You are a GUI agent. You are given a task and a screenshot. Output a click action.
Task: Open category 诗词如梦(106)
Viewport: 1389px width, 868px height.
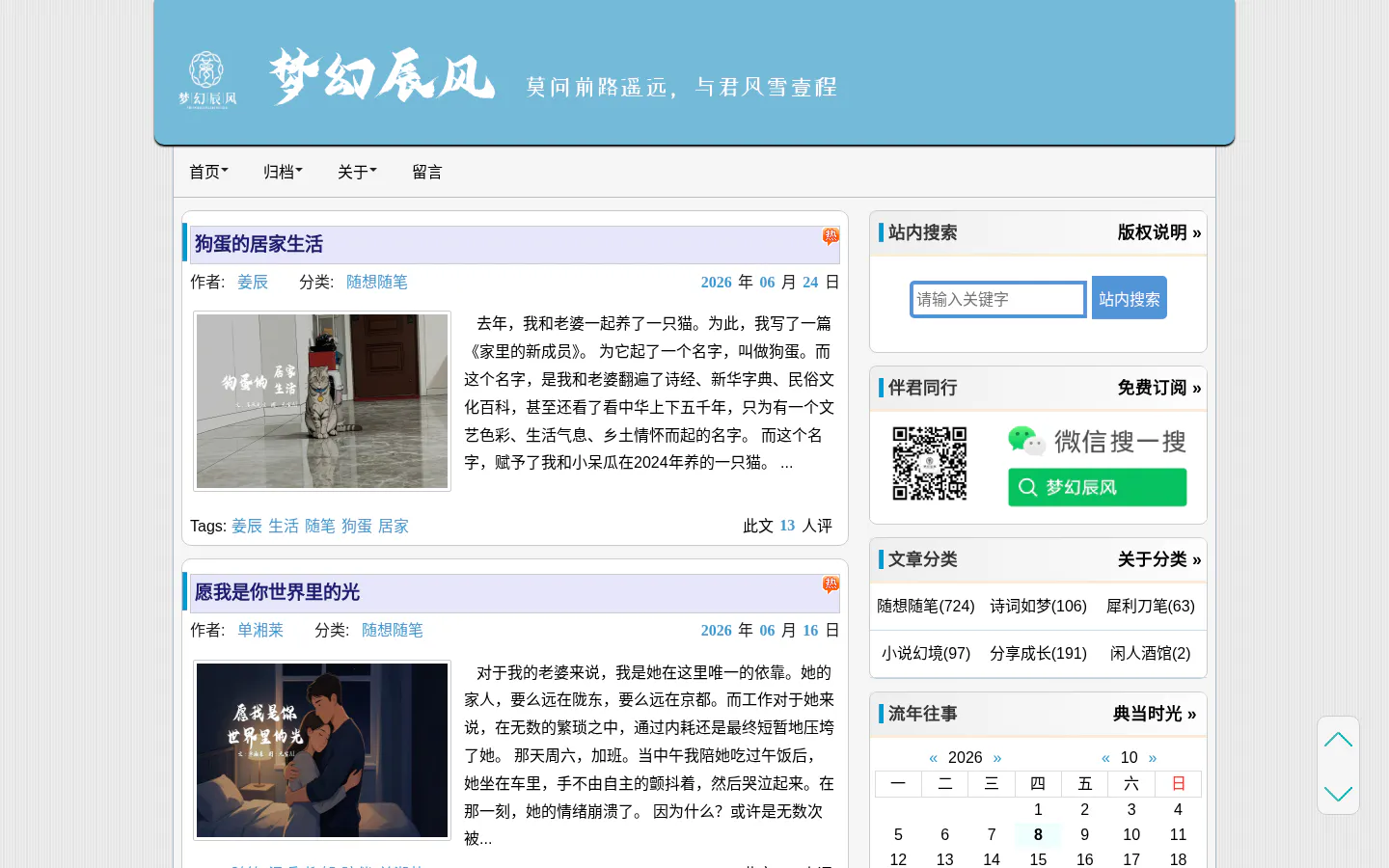(1038, 606)
